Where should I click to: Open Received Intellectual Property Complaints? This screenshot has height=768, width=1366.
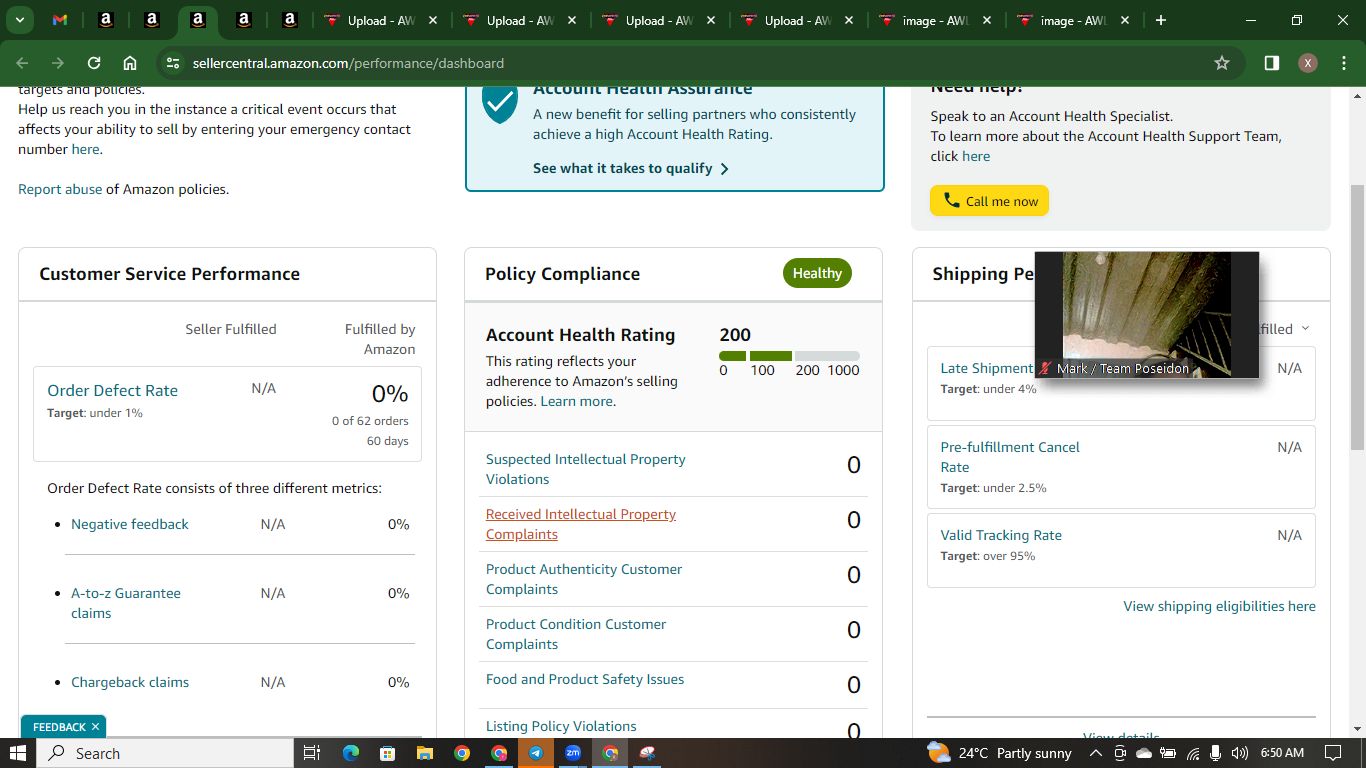pyautogui.click(x=581, y=524)
